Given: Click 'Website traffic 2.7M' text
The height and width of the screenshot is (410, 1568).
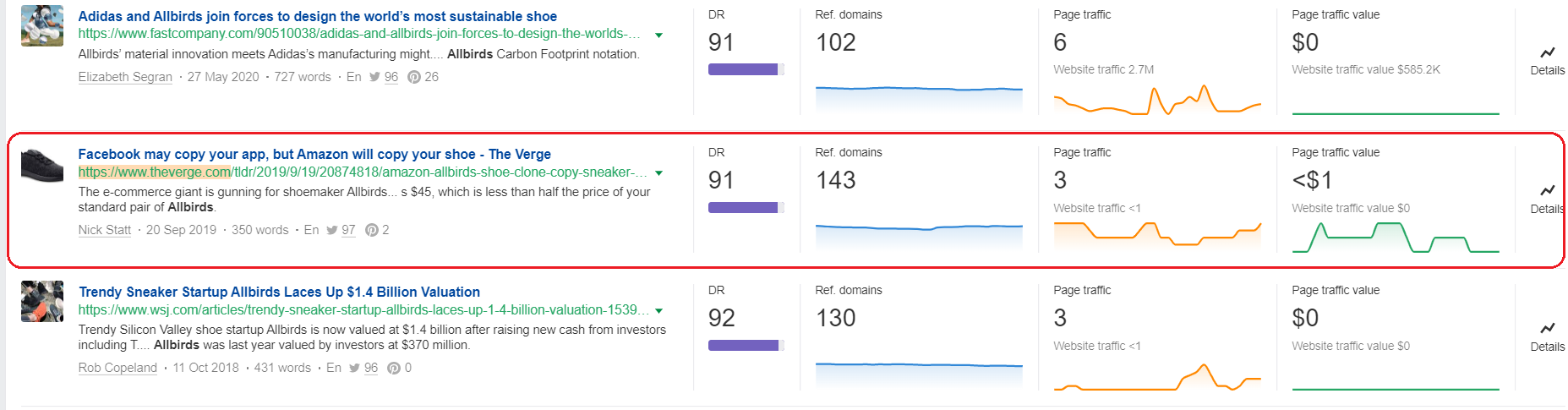Looking at the screenshot, I should click(1103, 69).
